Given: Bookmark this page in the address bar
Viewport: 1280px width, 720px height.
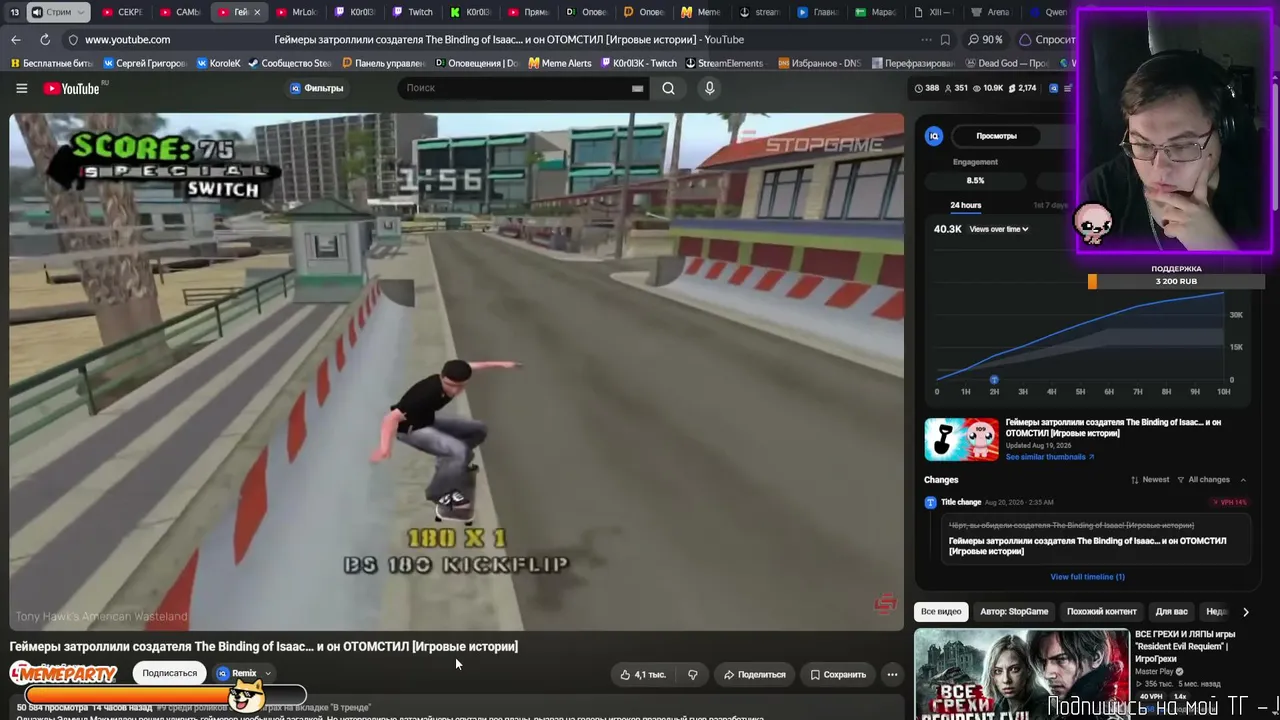Looking at the screenshot, I should pos(945,40).
